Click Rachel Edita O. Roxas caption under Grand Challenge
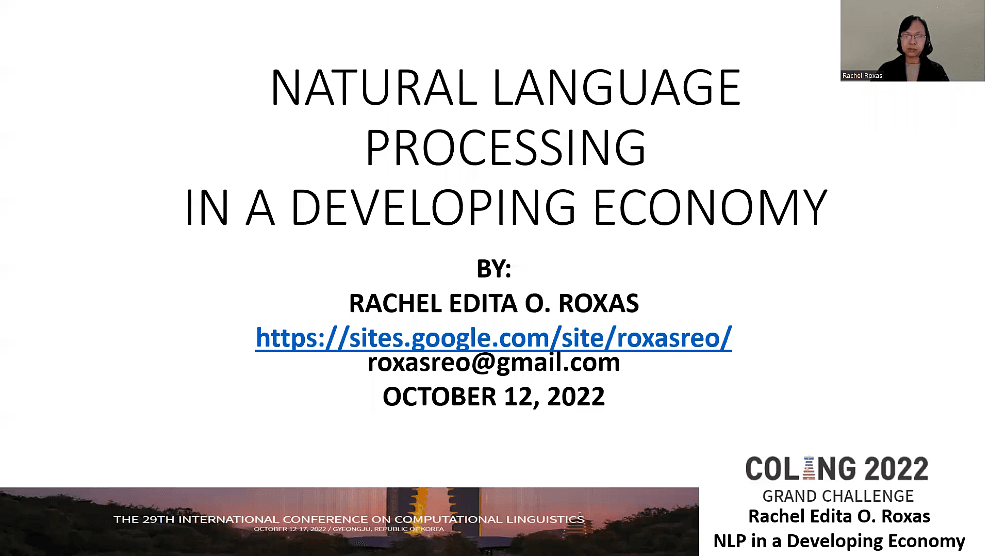This screenshot has width=988, height=556. point(839,516)
